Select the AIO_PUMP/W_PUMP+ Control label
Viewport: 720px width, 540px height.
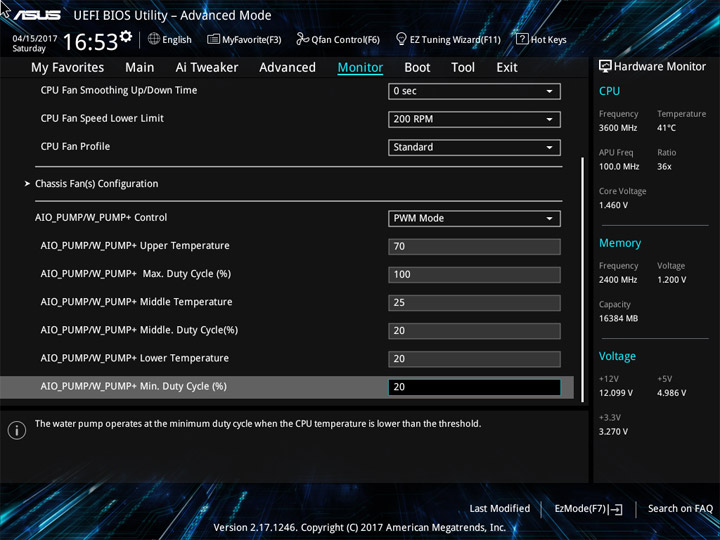coord(101,218)
